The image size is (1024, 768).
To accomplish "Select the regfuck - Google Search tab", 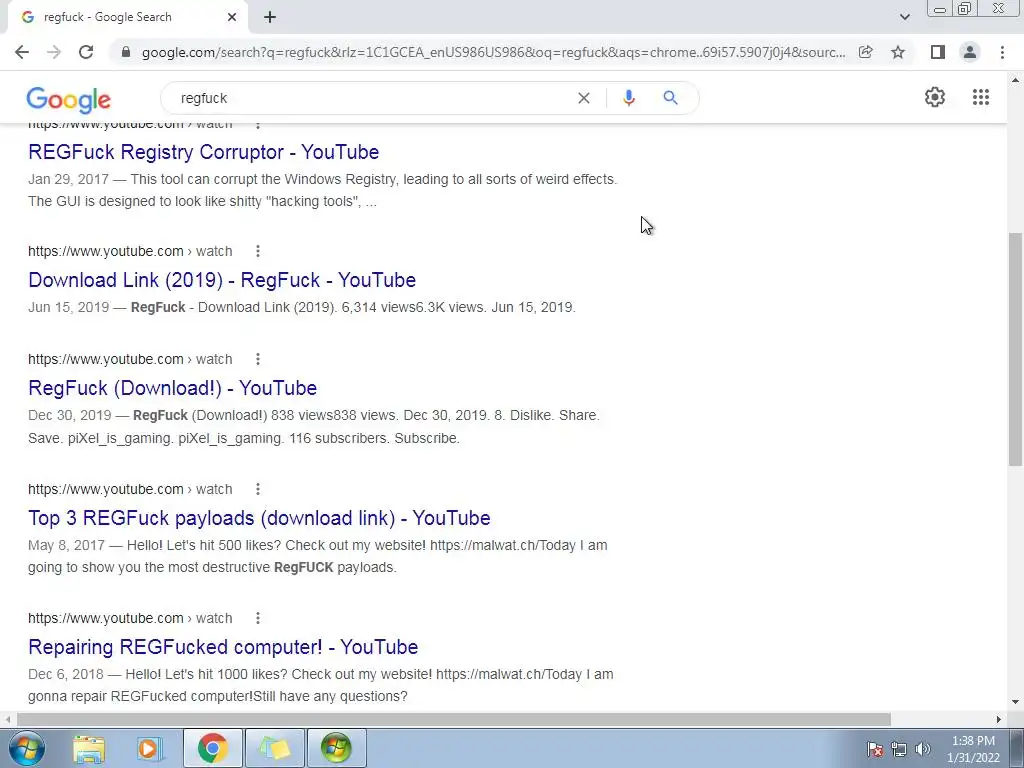I will click(x=127, y=17).
